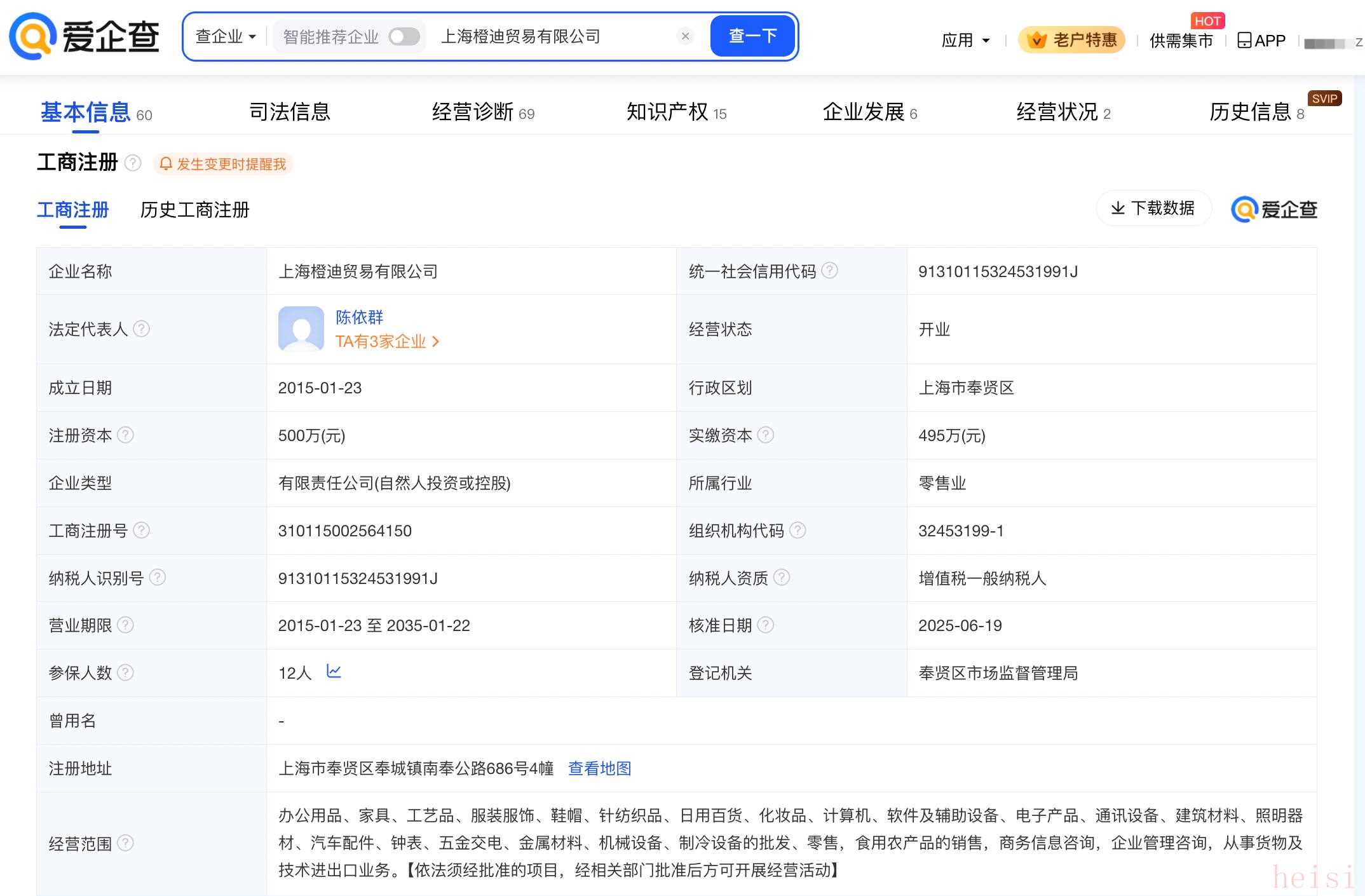Click help icon beside 组织机构代码
This screenshot has width=1365, height=896.
[798, 530]
